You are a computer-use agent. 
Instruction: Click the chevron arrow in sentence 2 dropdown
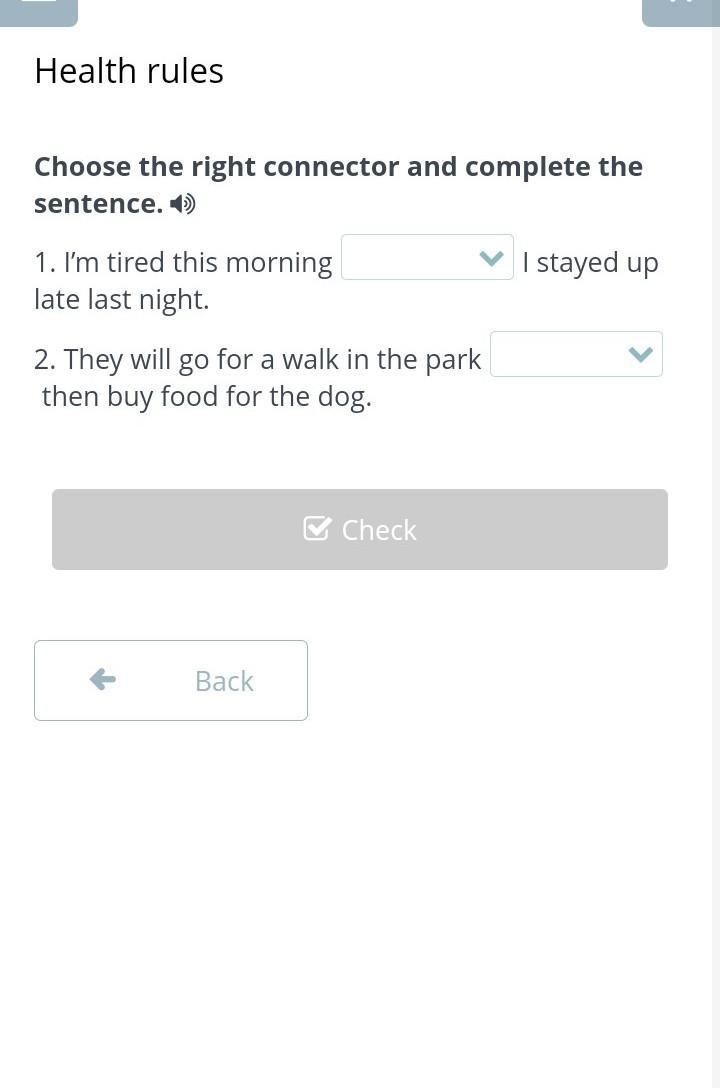(x=640, y=355)
